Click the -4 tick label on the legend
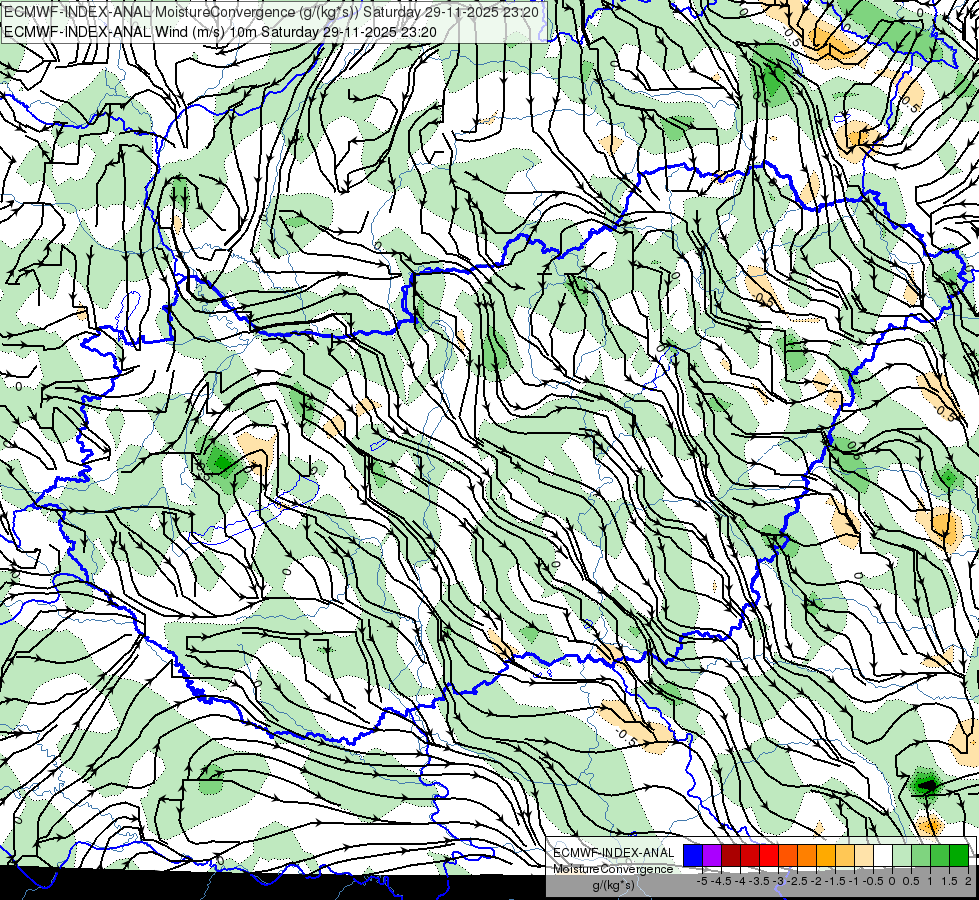This screenshot has height=900, width=979. (740, 881)
